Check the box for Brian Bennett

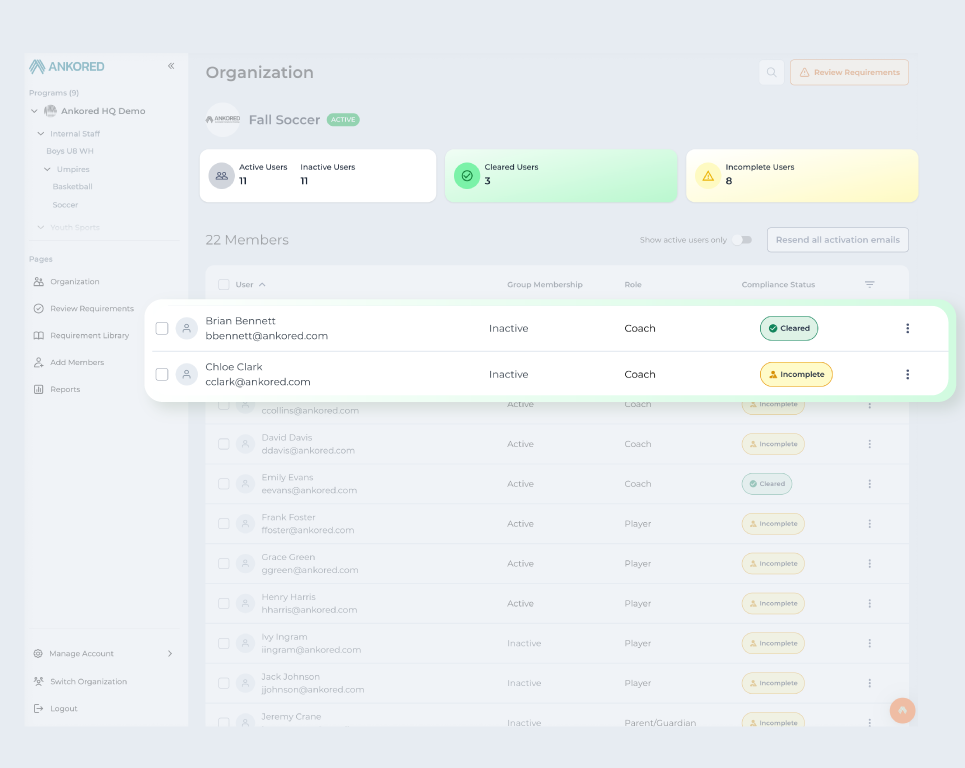[x=162, y=328]
